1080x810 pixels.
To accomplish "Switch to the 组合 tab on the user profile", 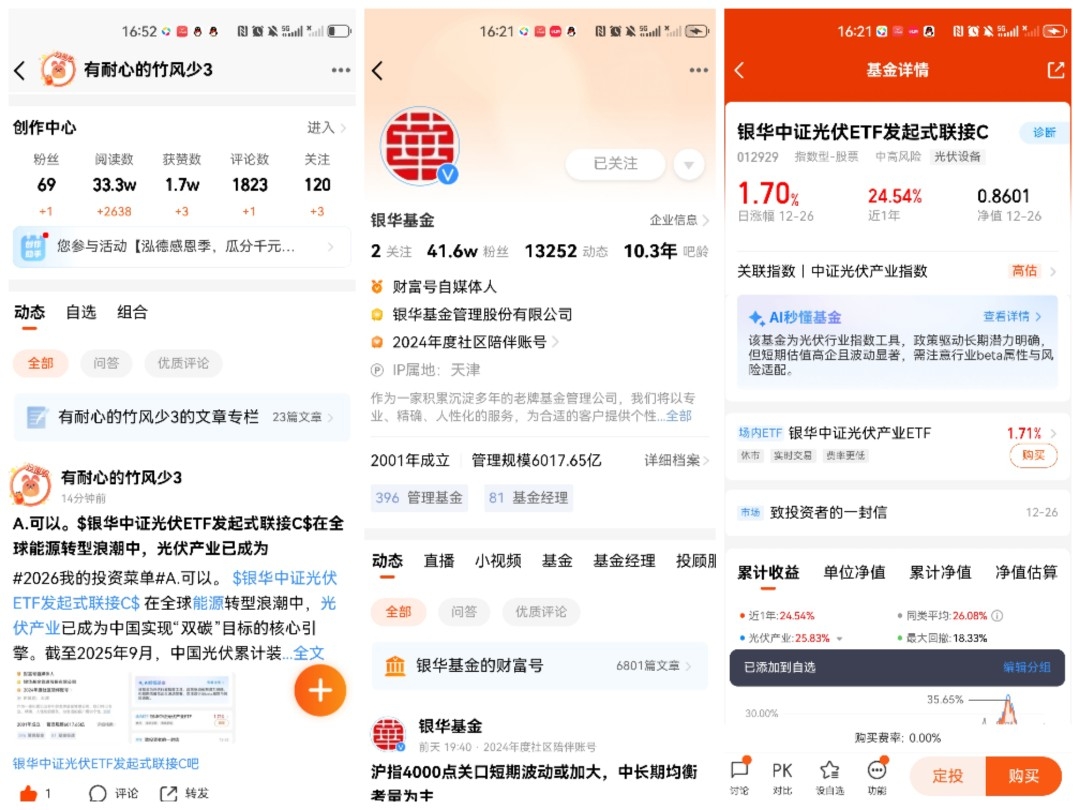I will pos(132,312).
